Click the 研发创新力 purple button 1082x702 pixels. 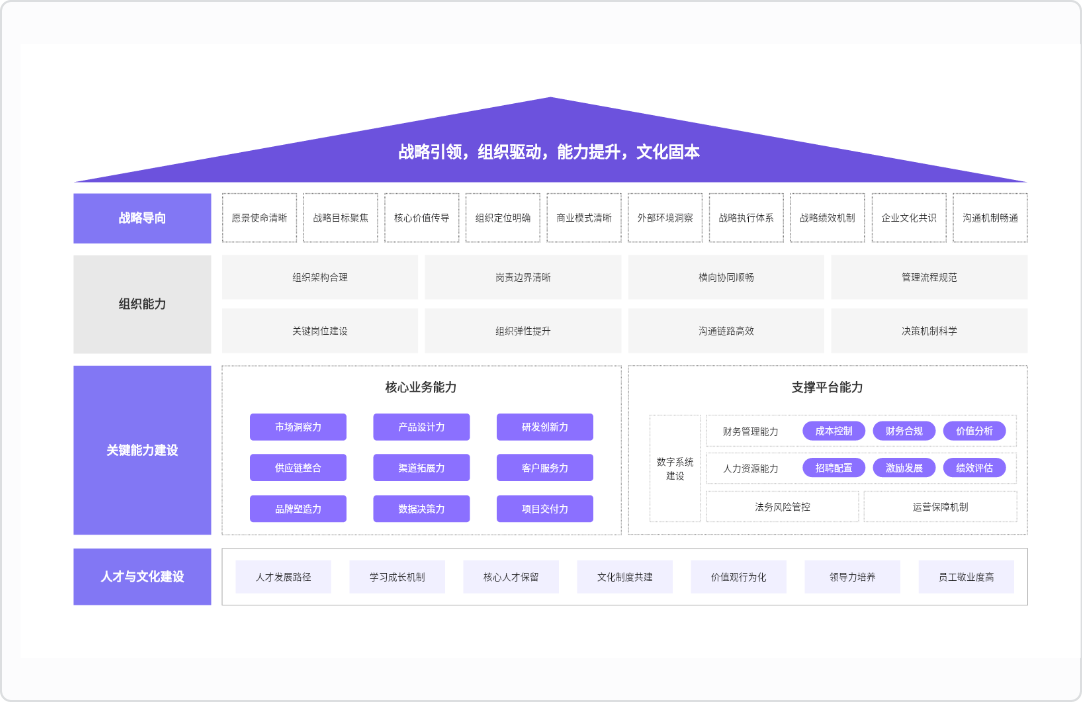tap(545, 427)
